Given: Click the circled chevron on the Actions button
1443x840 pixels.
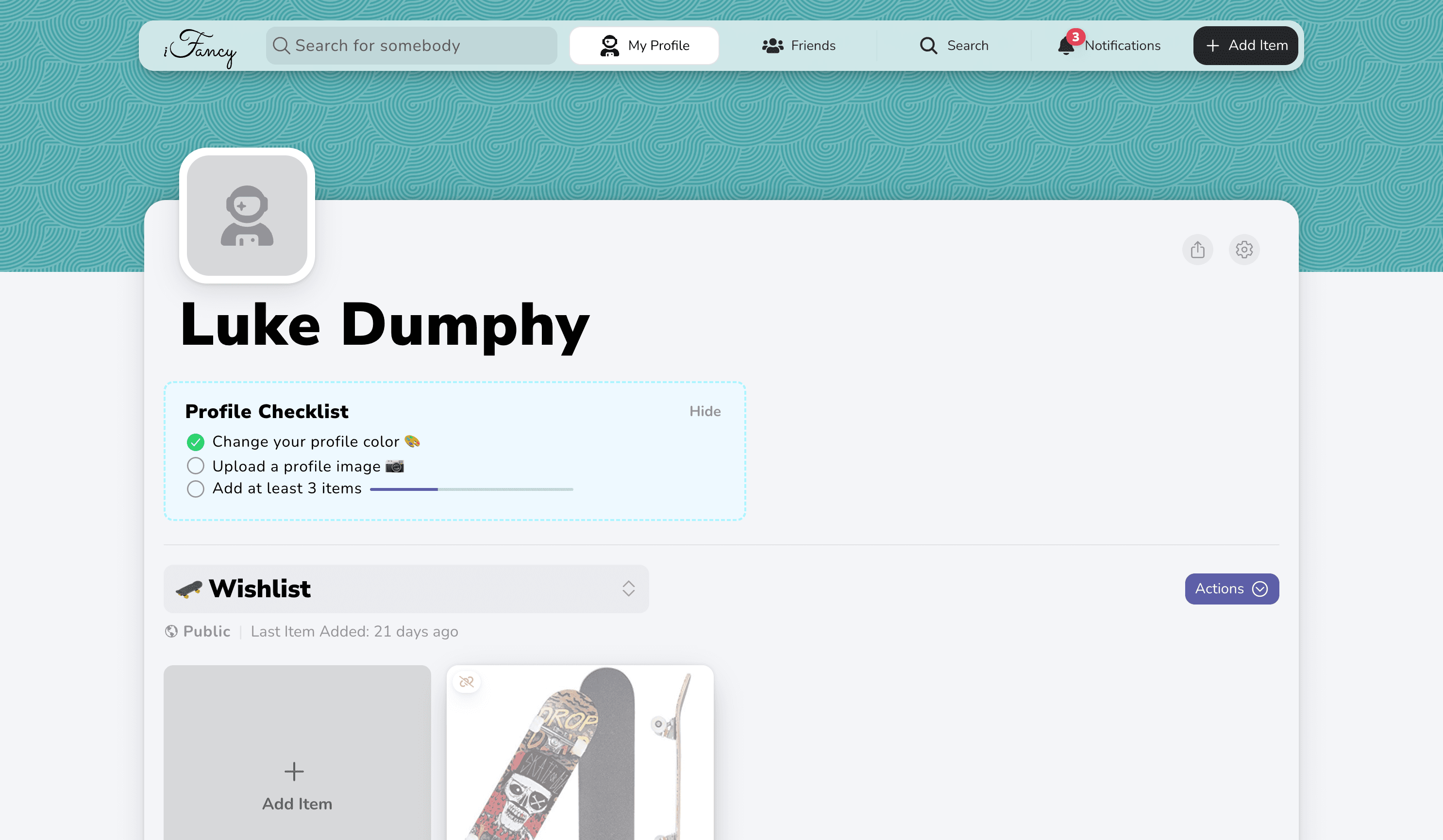Looking at the screenshot, I should (x=1260, y=588).
